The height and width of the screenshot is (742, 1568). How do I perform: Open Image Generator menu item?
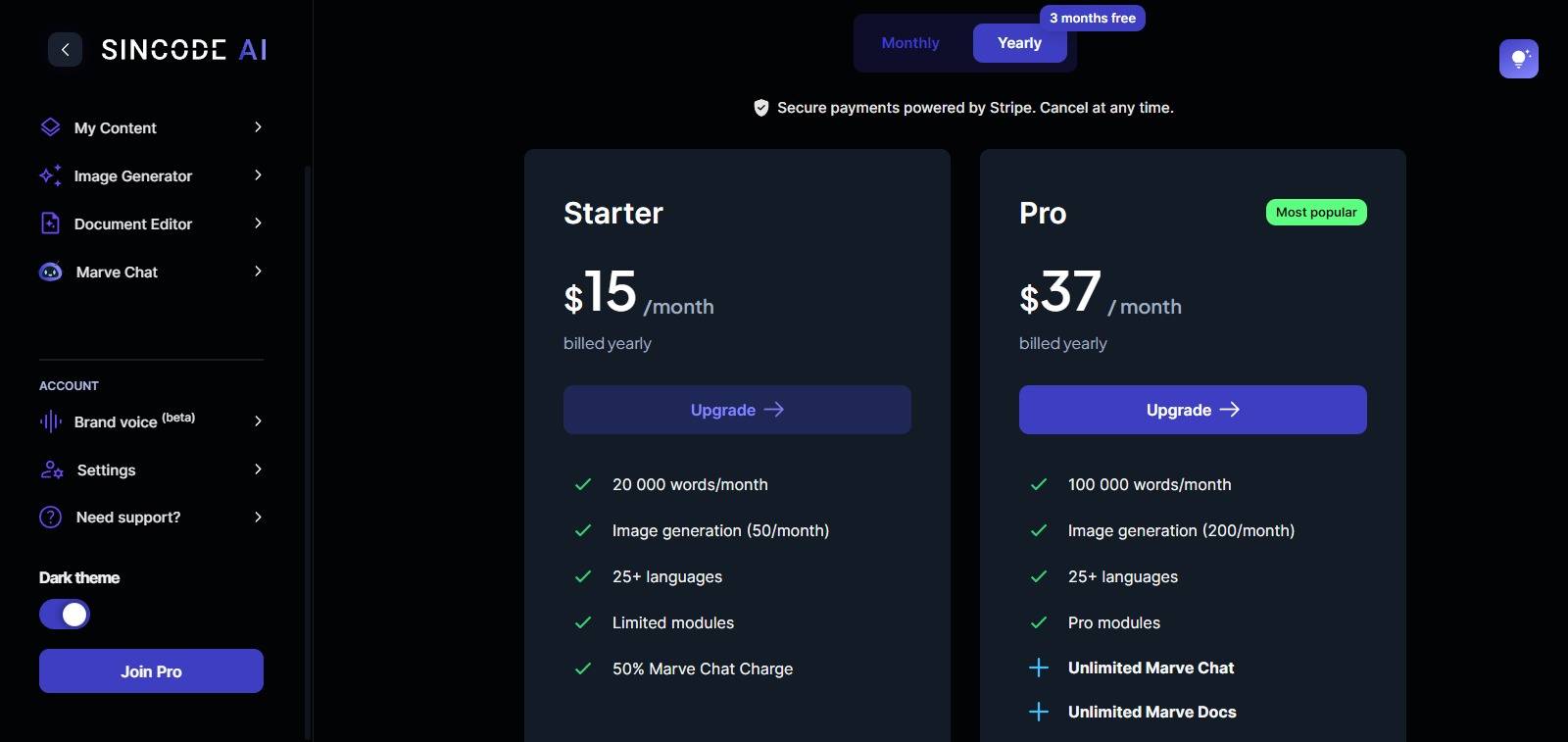point(151,175)
